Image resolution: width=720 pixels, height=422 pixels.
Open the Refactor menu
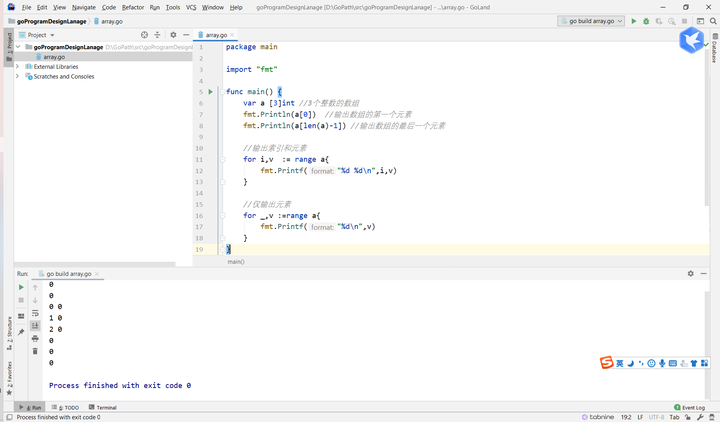[132, 7]
